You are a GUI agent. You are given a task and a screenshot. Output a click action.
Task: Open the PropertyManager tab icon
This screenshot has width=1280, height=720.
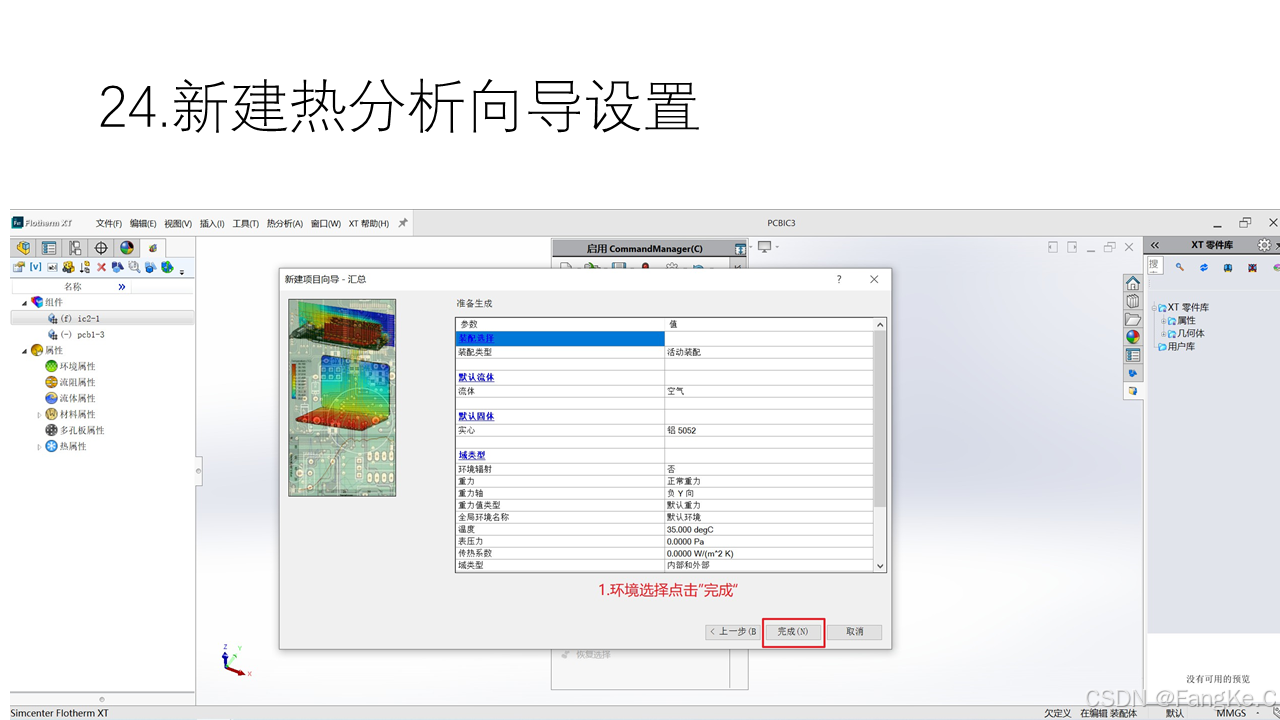tap(49, 248)
